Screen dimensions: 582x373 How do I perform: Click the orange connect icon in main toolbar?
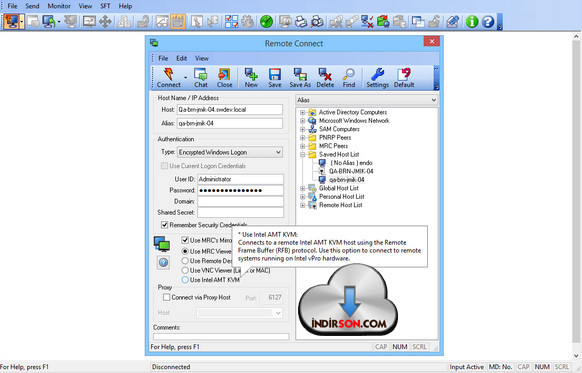pyautogui.click(x=12, y=22)
